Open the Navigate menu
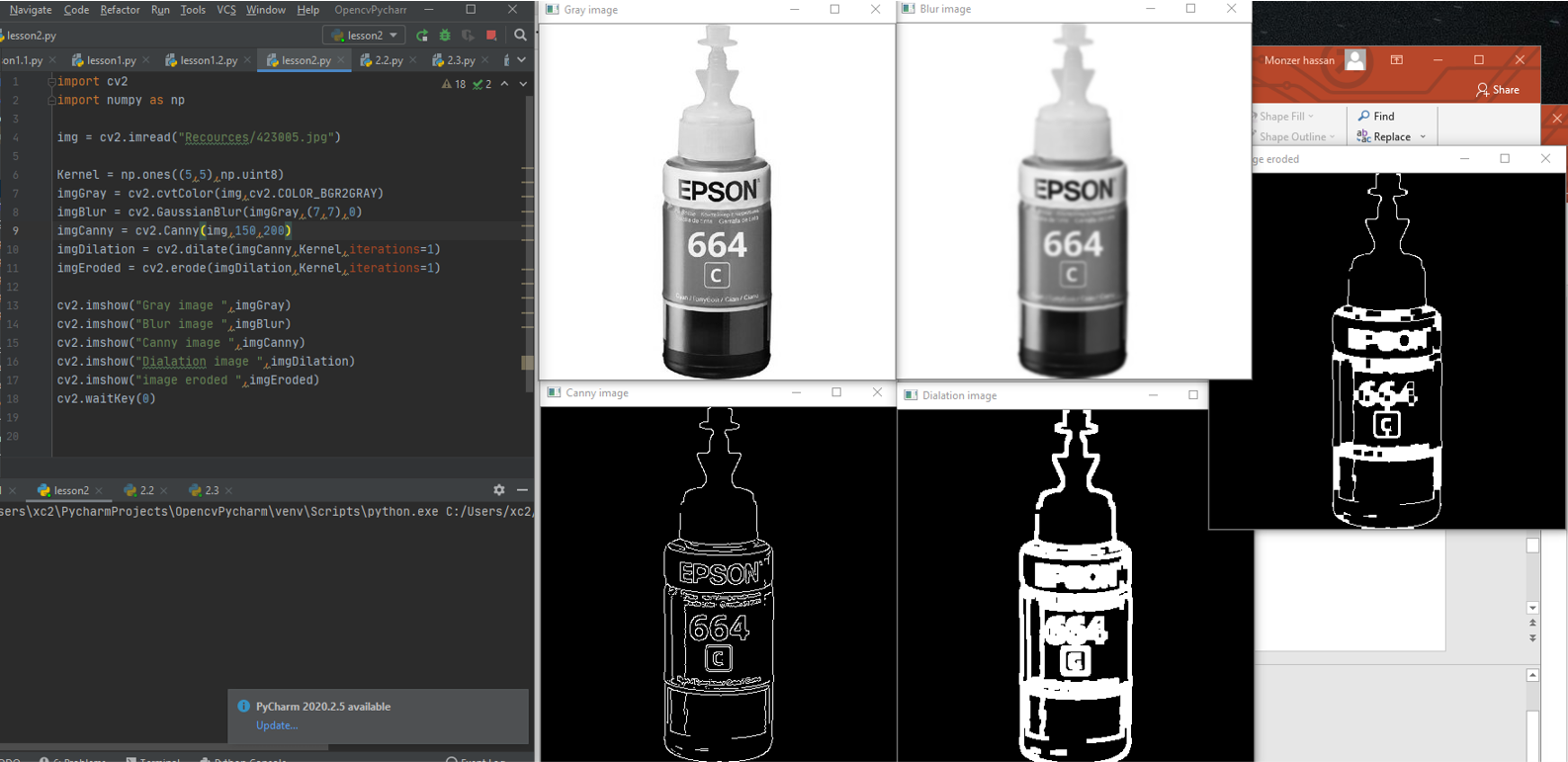 (30, 10)
